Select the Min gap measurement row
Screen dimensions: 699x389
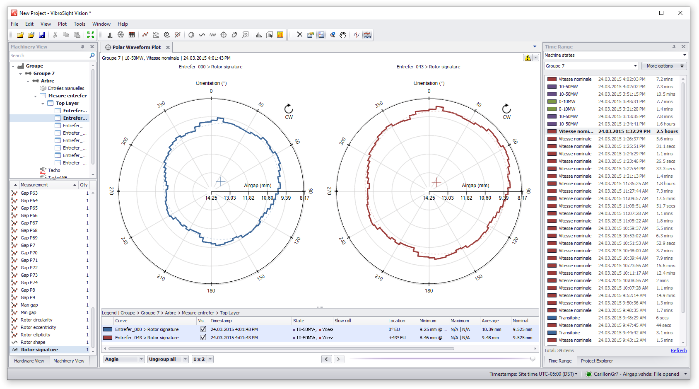coord(49,312)
